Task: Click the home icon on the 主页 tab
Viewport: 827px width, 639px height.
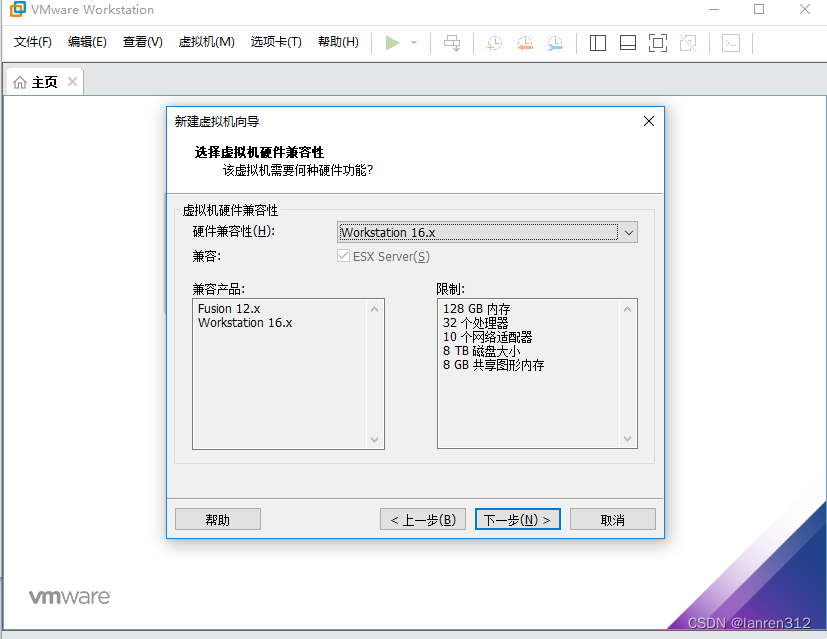Action: click(x=20, y=82)
